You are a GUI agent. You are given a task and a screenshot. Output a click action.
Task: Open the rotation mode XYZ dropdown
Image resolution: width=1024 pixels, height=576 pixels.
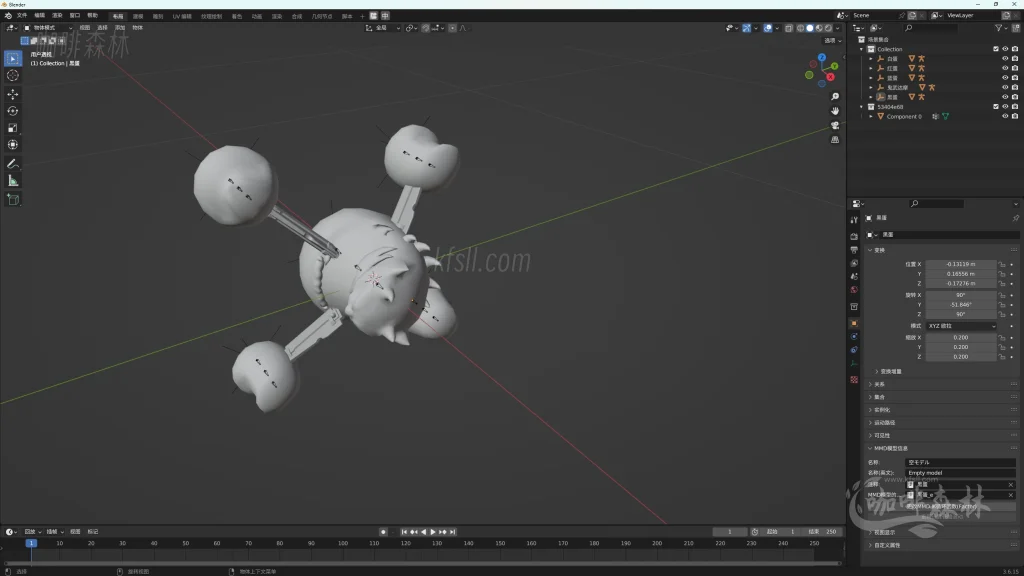tap(960, 326)
